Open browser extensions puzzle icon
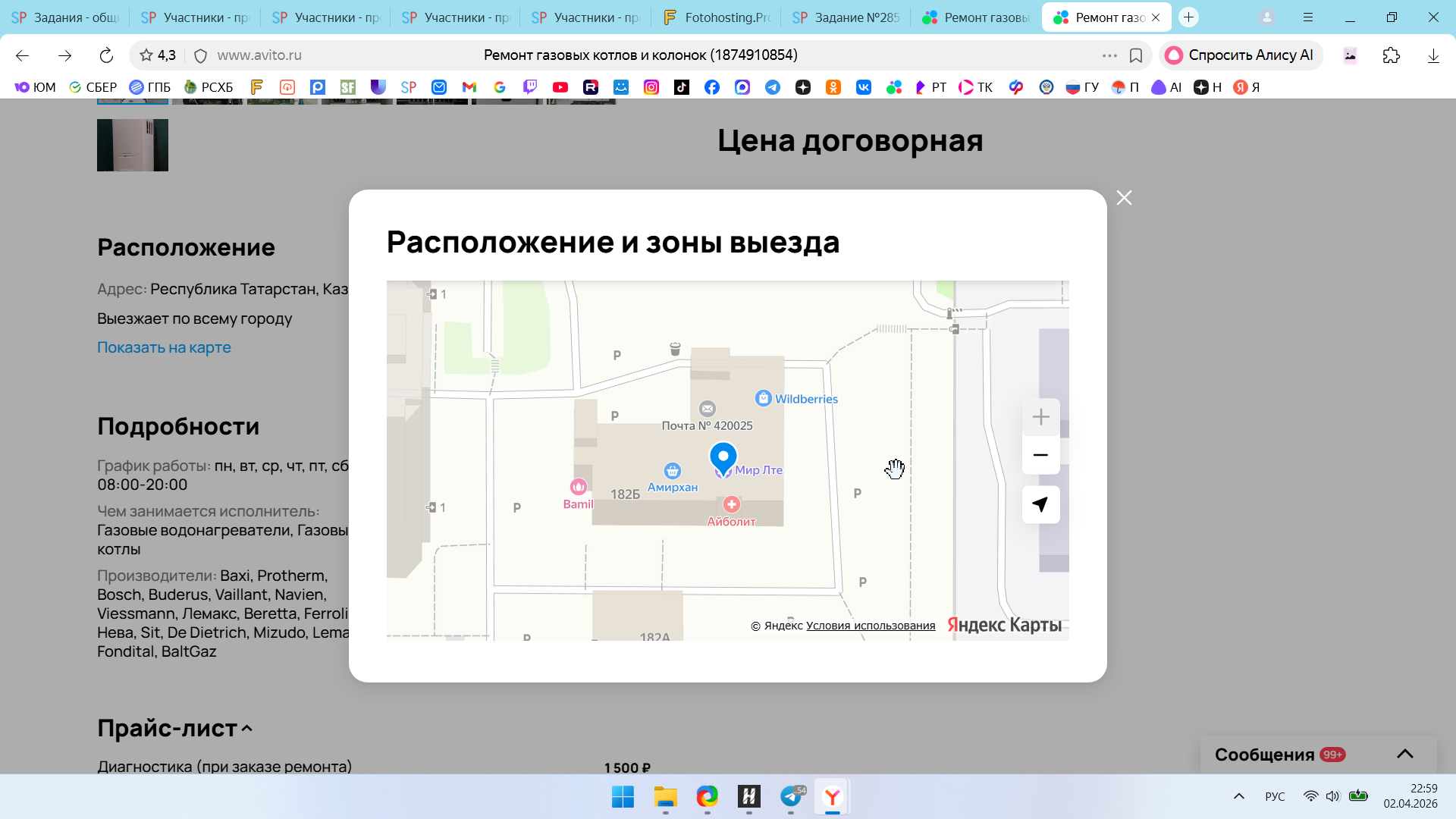Screen dimensions: 1456x819 (1391, 55)
